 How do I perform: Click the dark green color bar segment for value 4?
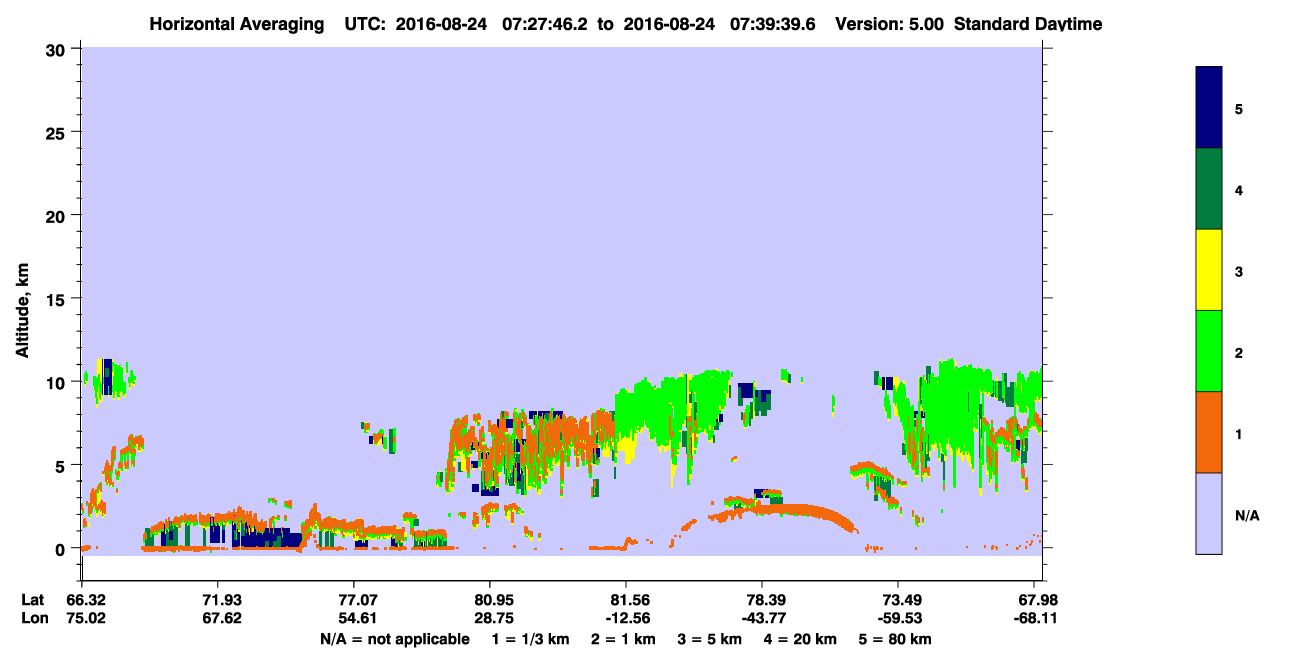(1208, 189)
